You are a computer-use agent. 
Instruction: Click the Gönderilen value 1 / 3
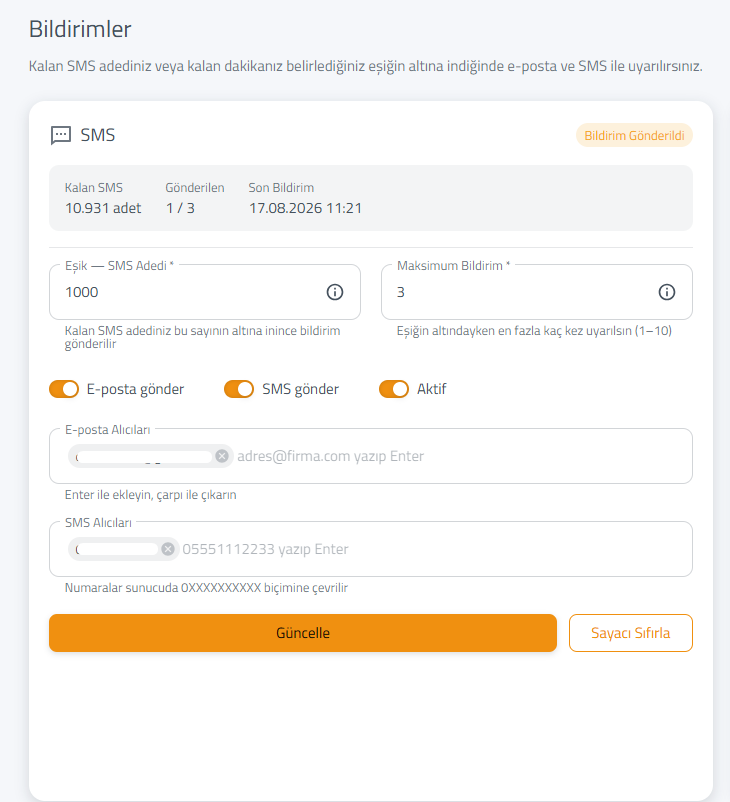(x=180, y=208)
